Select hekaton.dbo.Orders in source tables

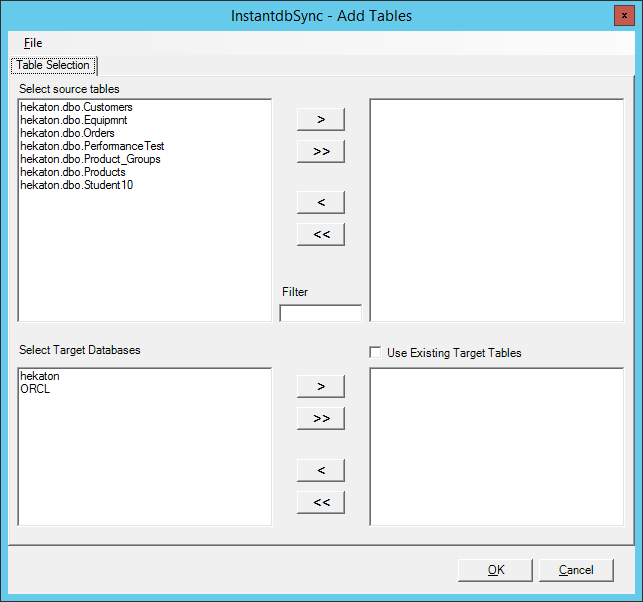[67, 133]
